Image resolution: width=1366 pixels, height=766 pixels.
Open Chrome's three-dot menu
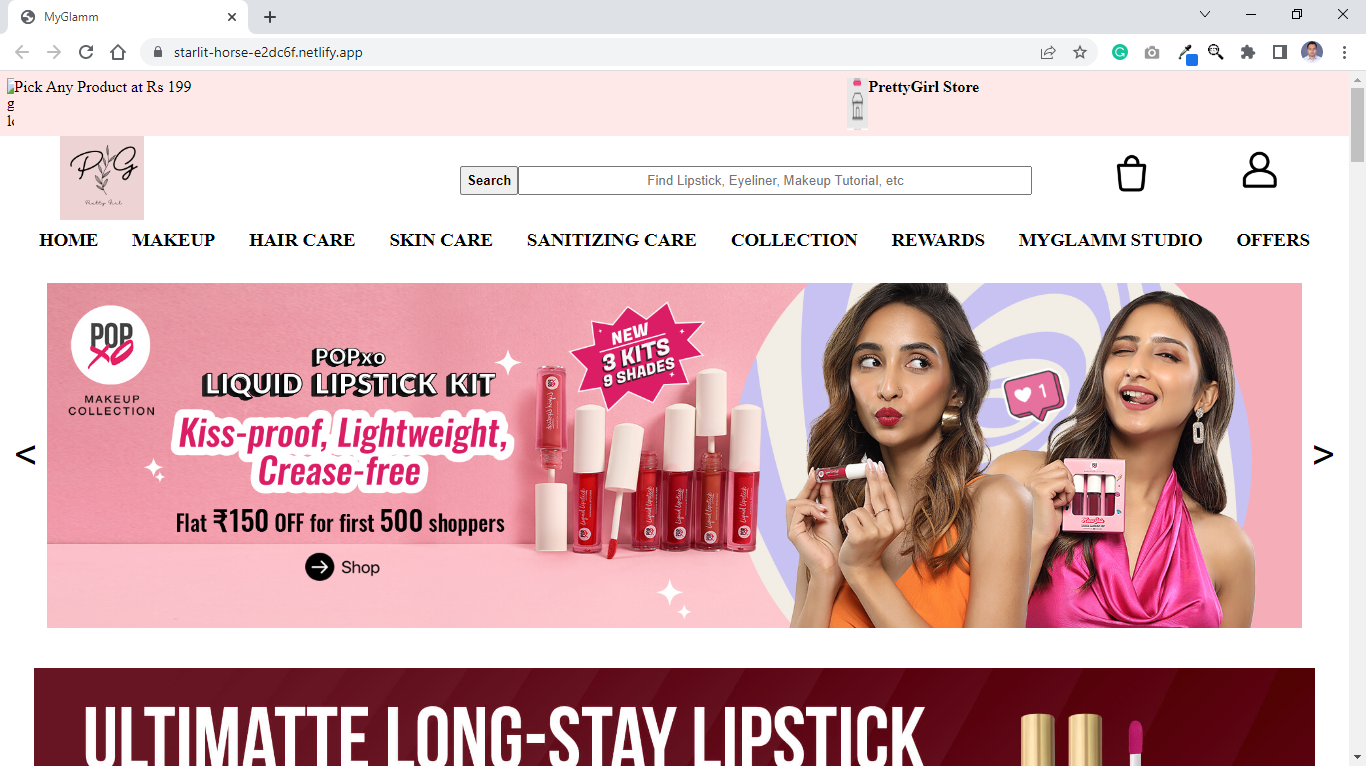(x=1344, y=52)
